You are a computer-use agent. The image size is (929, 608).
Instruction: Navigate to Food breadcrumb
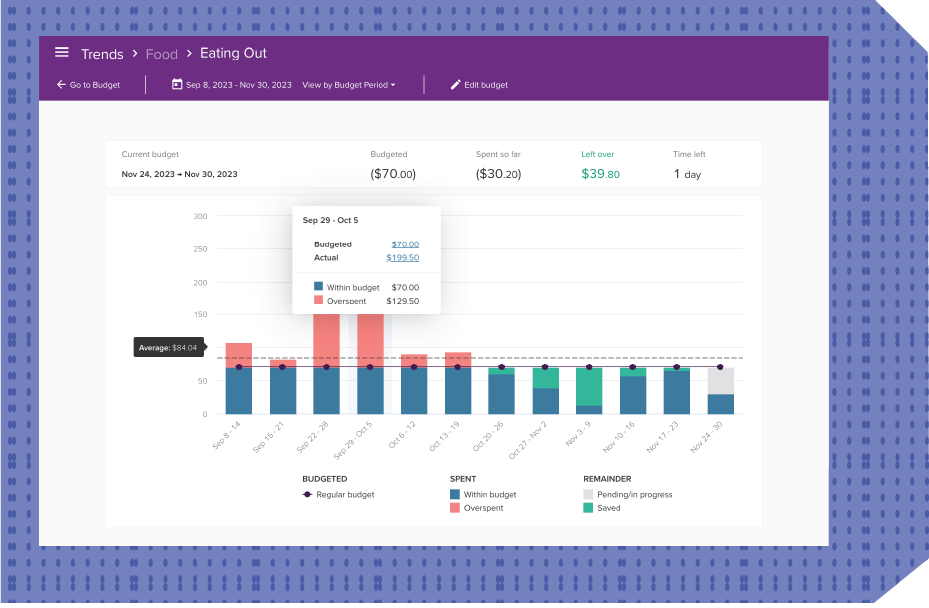click(161, 54)
